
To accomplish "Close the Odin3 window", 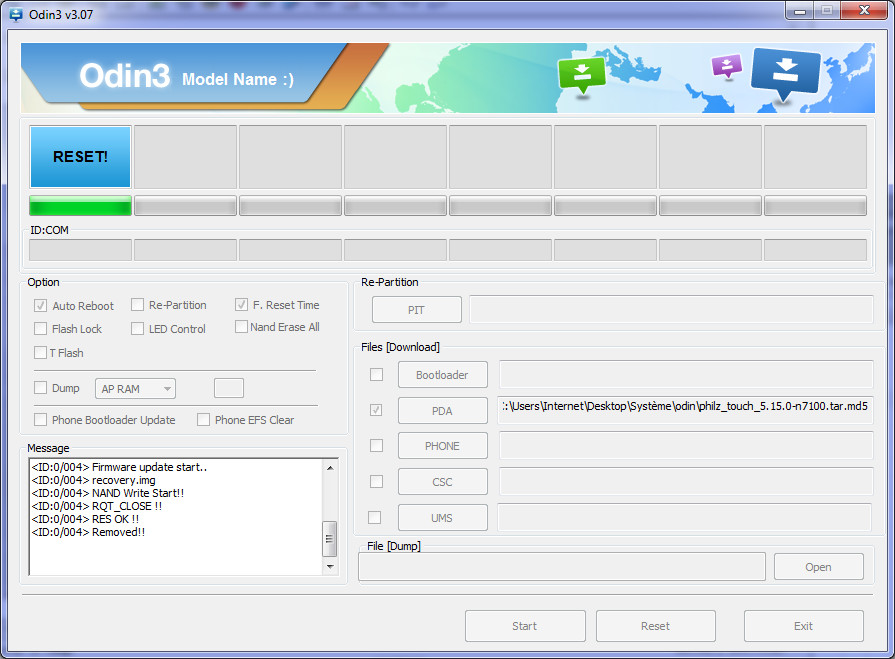I will tap(864, 11).
